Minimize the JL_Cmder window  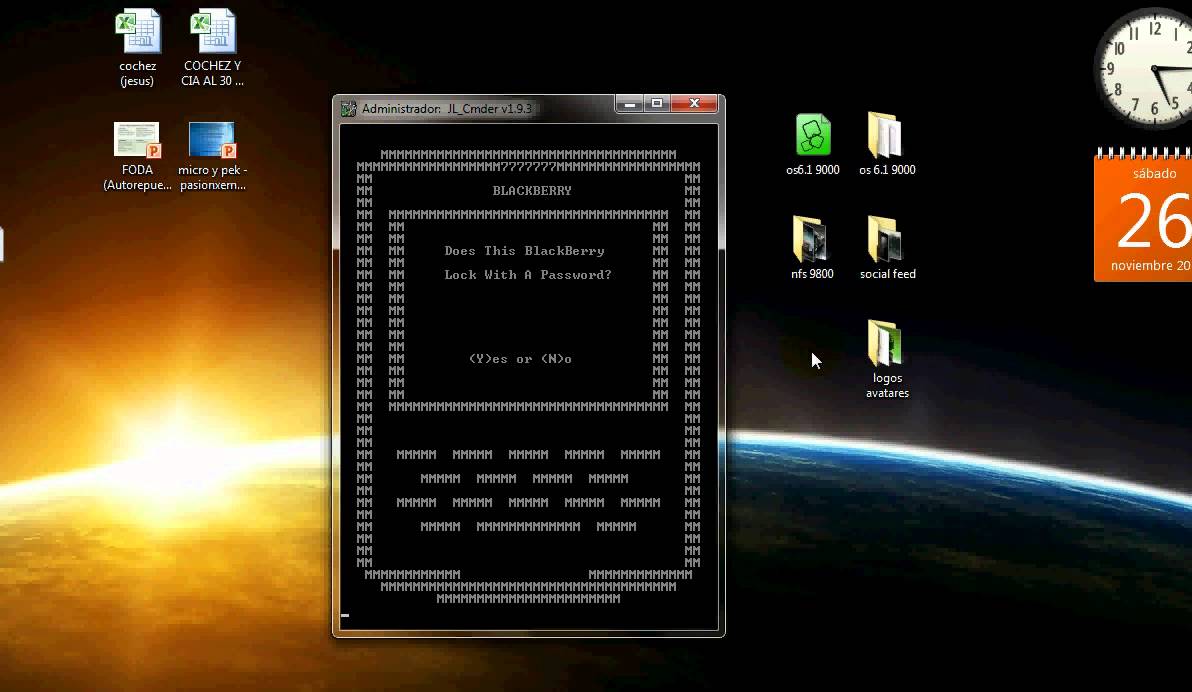628,104
